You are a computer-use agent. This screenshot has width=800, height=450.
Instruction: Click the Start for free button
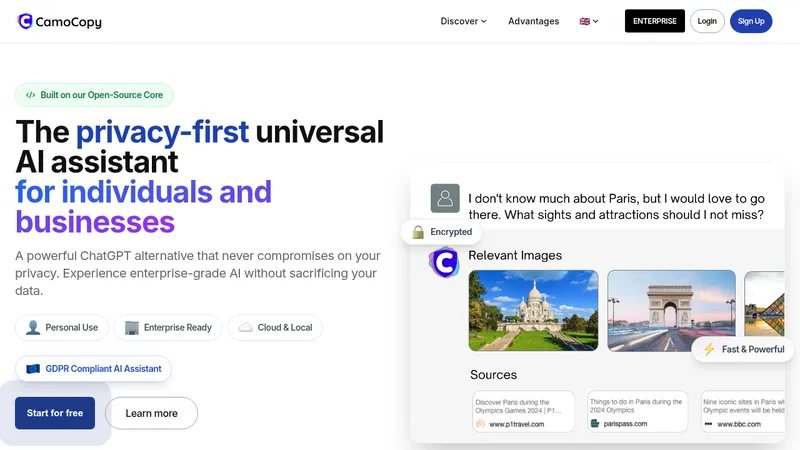click(x=55, y=413)
